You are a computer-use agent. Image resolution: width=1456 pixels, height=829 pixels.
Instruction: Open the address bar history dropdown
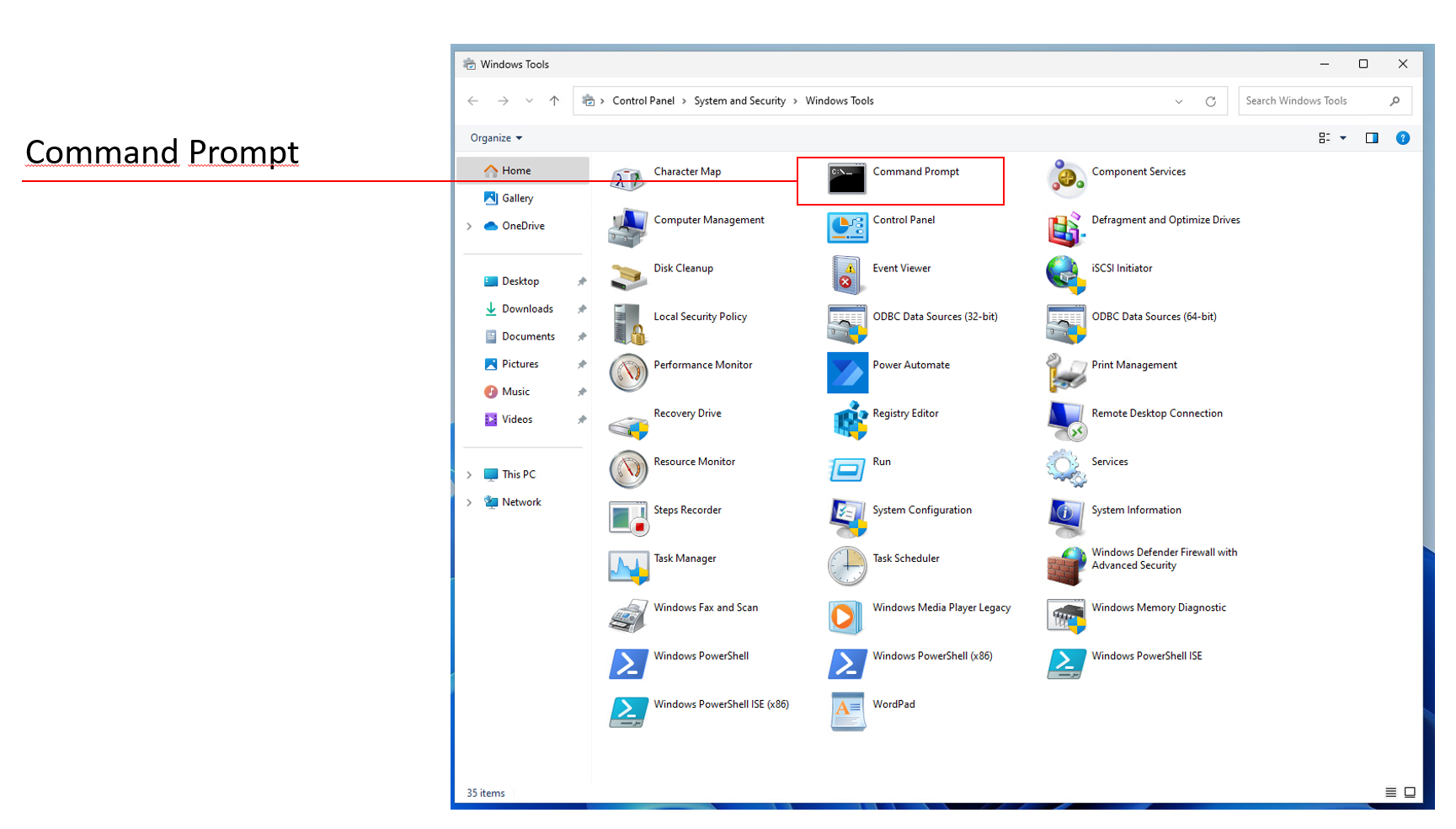(x=1179, y=101)
